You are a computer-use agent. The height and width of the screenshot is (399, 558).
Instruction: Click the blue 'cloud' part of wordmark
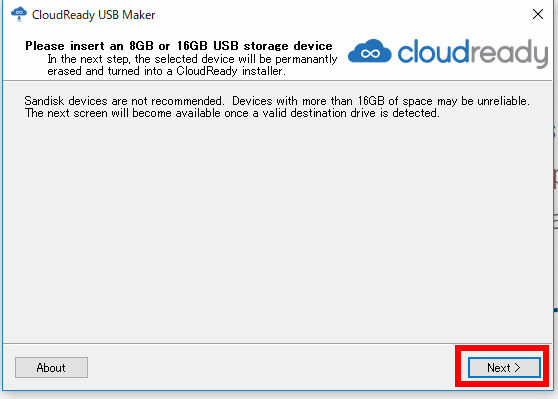coord(433,52)
